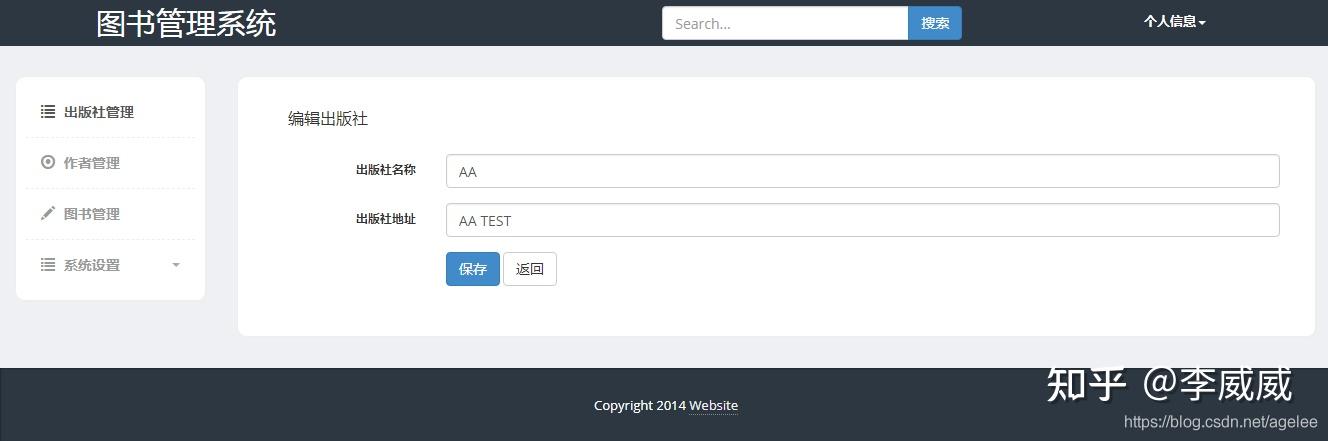1328x441 pixels.
Task: Click the circle icon beside 作者管理
Action: [x=47, y=162]
